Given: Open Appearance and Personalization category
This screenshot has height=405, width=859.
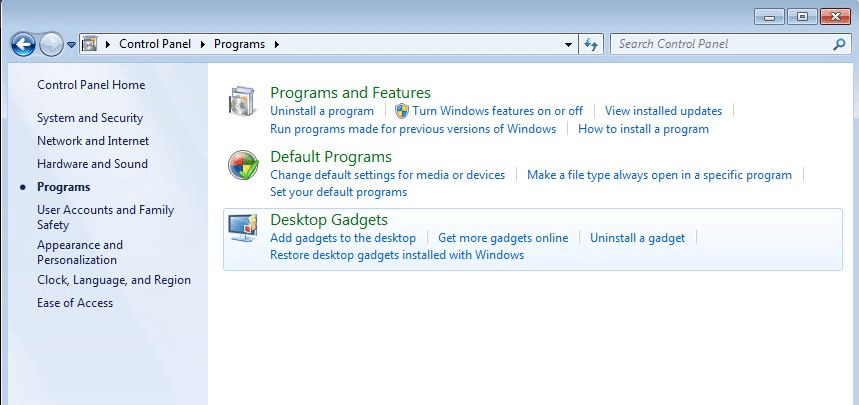Looking at the screenshot, I should click(x=80, y=252).
